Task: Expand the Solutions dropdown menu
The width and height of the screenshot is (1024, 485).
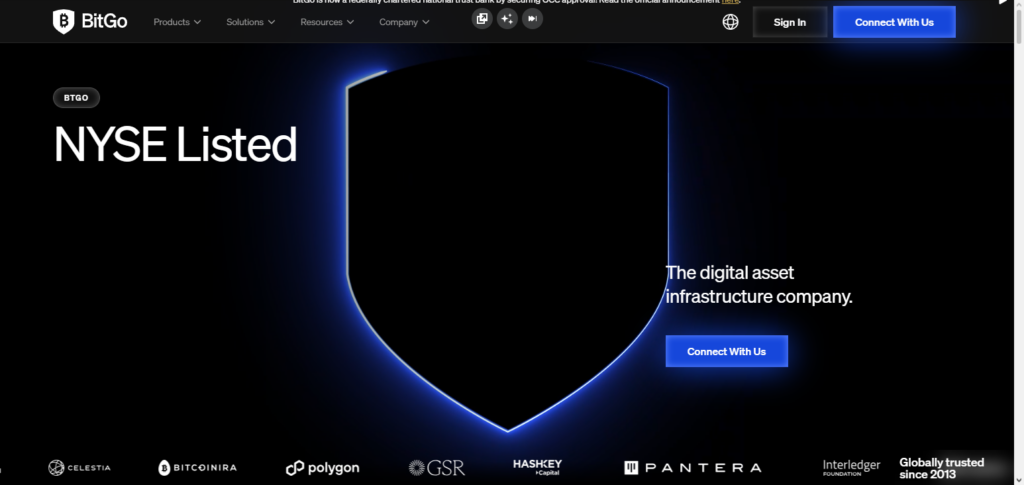Action: click(x=251, y=22)
